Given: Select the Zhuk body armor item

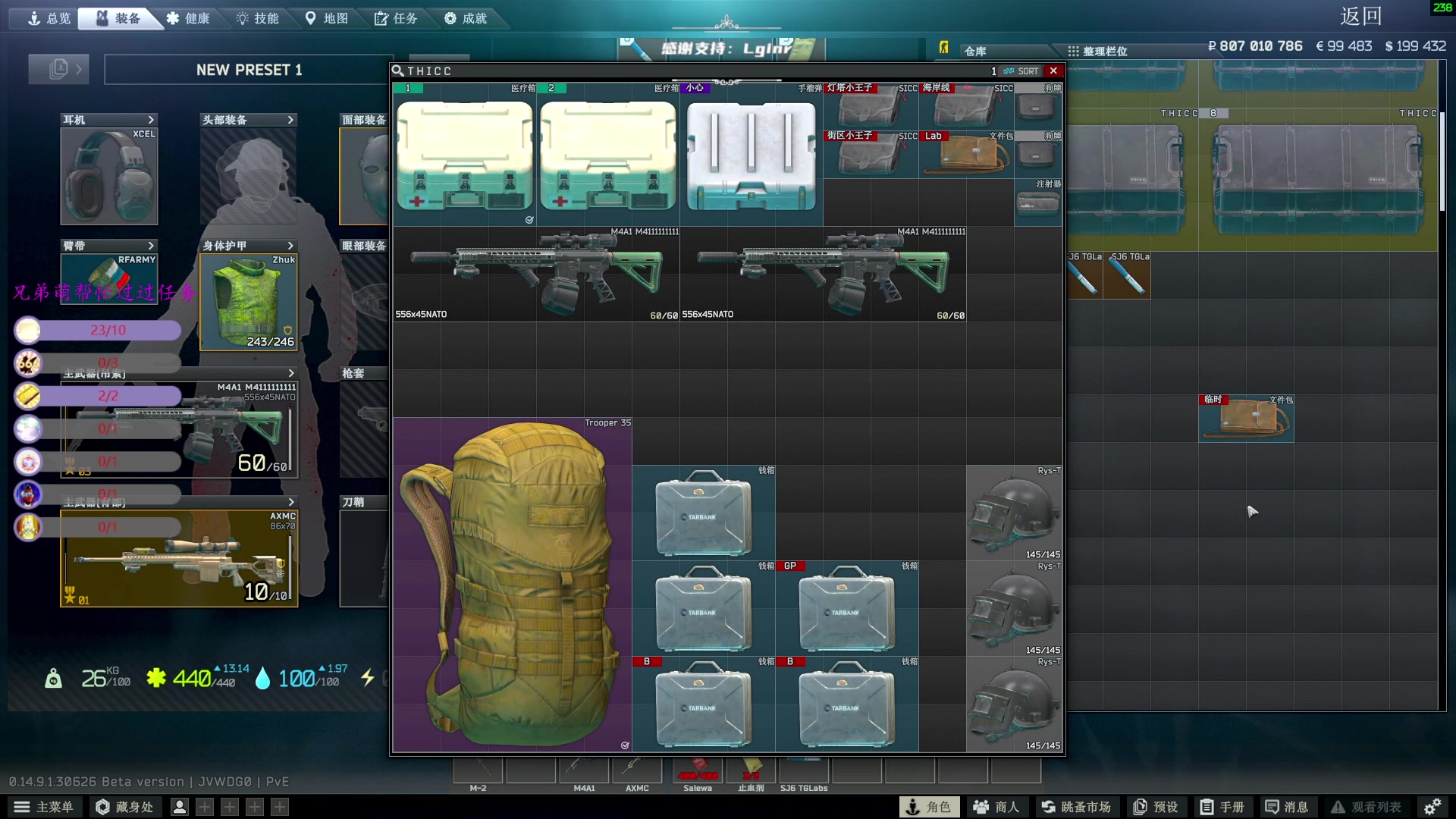Looking at the screenshot, I should coord(249,302).
